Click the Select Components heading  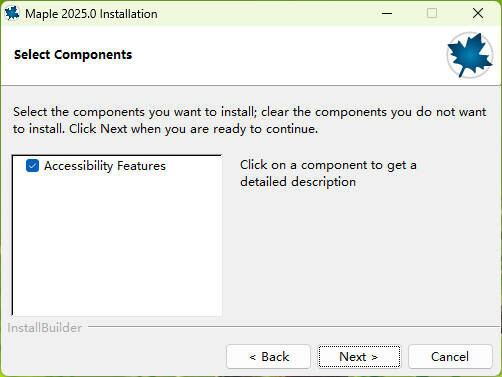[x=73, y=55]
